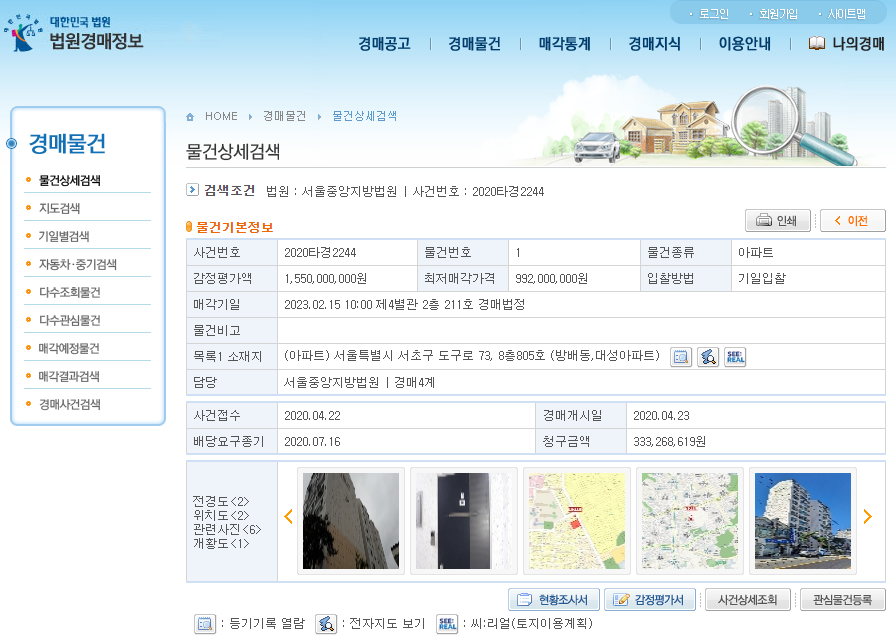This screenshot has height=641, width=896.
Task: Select 자동차·중기검색 in the sidebar
Action: 78,265
